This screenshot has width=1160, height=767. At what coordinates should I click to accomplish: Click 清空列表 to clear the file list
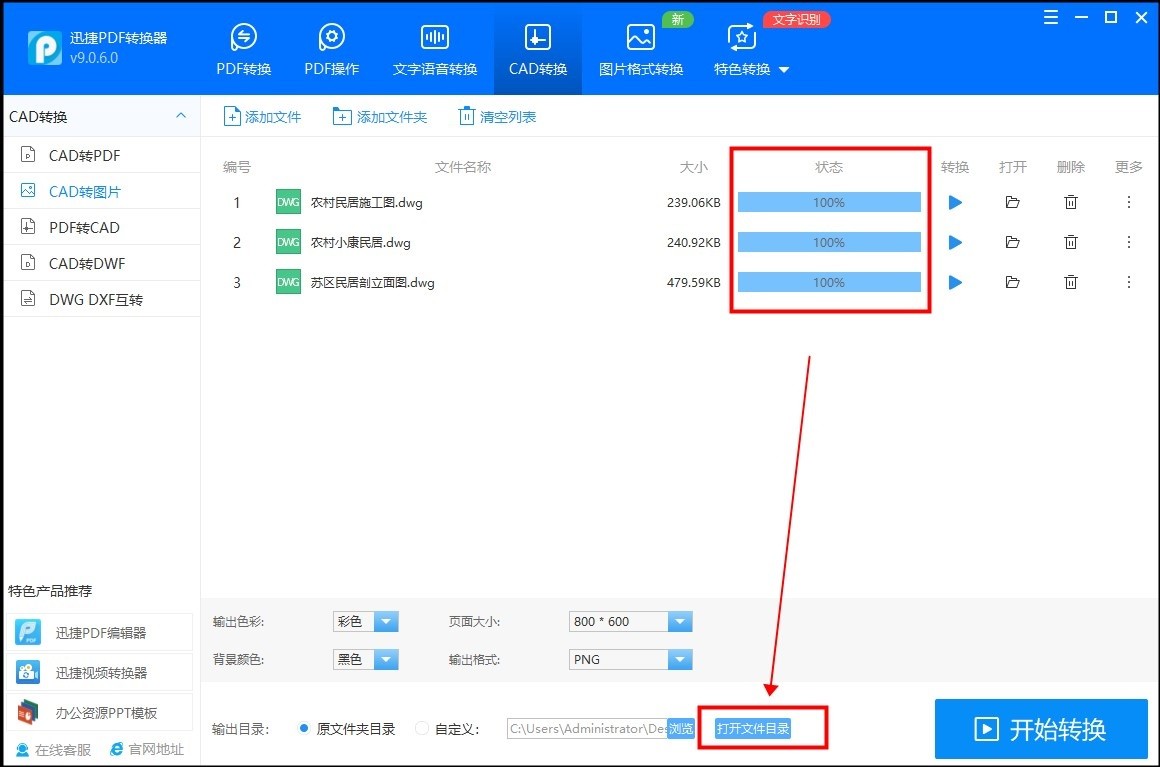coord(496,116)
